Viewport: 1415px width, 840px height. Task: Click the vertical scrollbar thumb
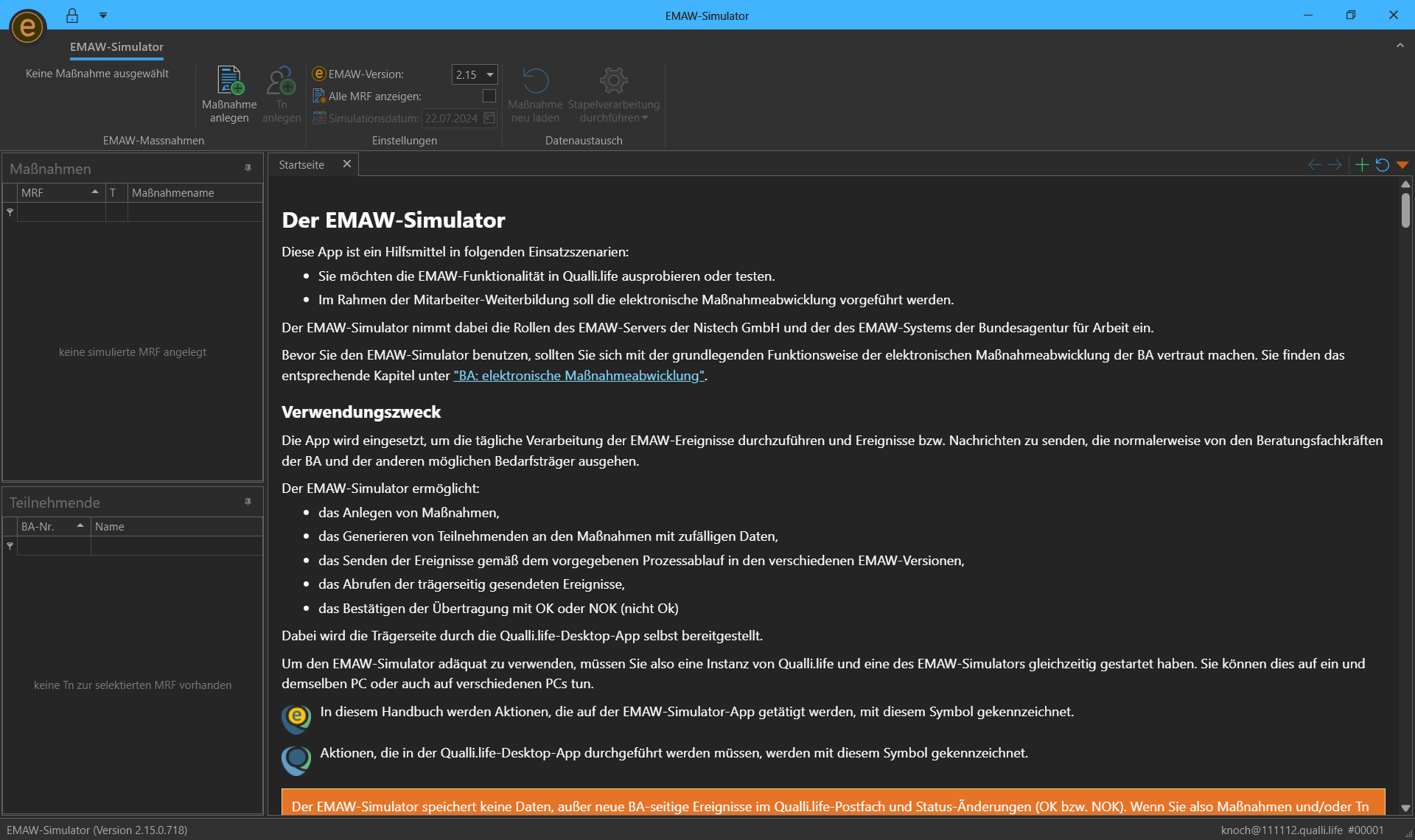[x=1405, y=210]
